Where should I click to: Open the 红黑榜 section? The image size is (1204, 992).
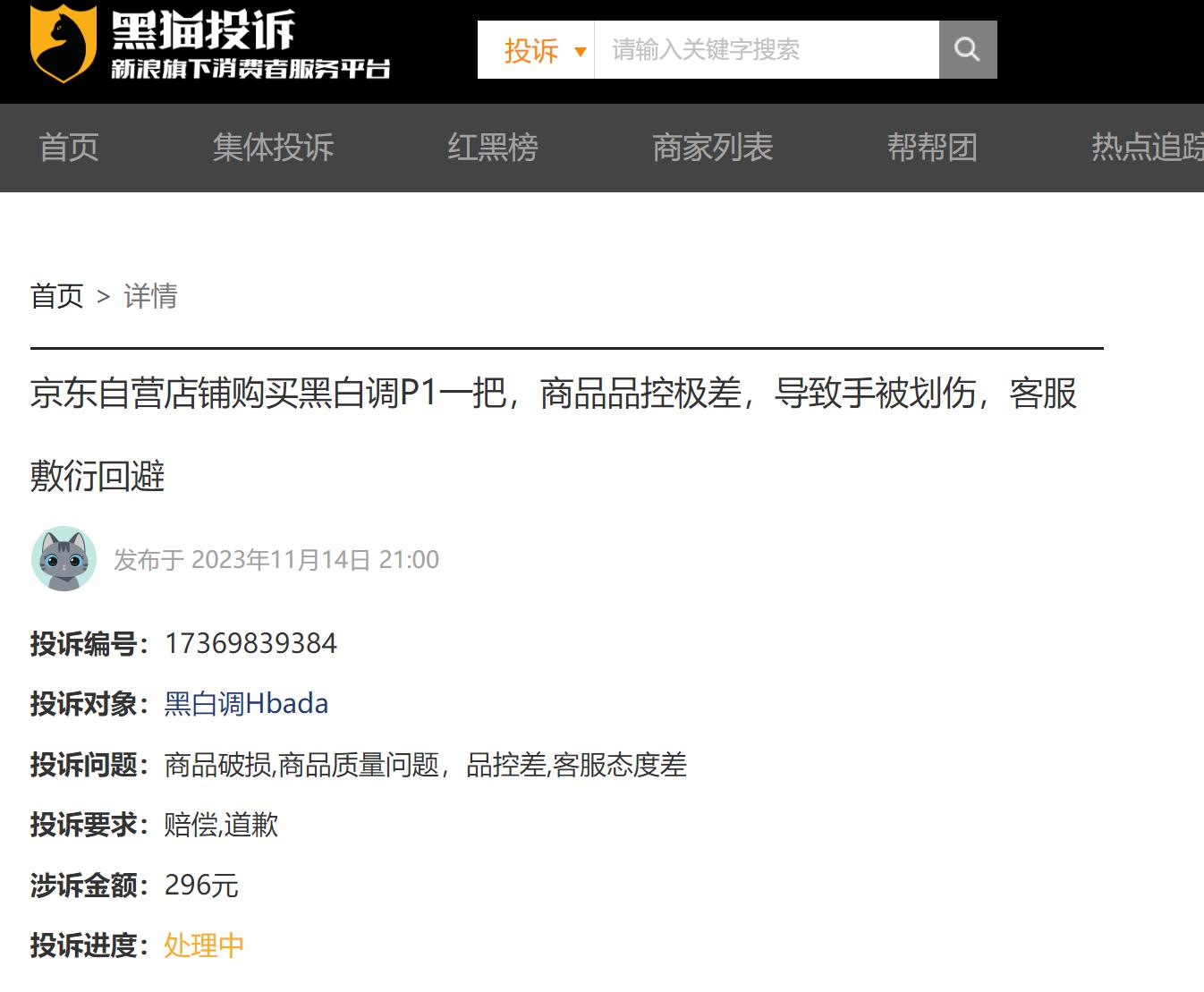(493, 148)
